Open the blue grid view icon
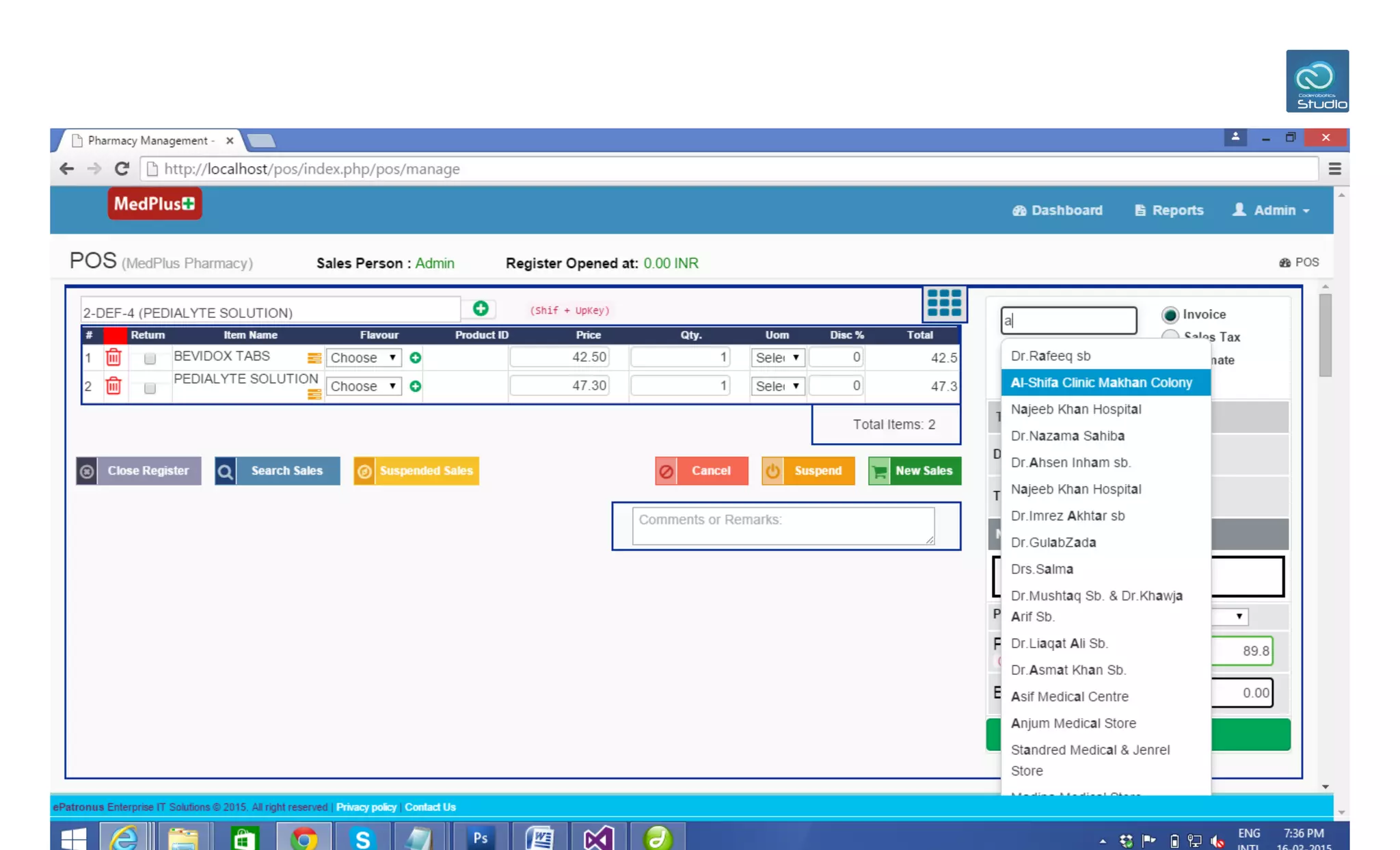This screenshot has height=850, width=1400. tap(944, 303)
